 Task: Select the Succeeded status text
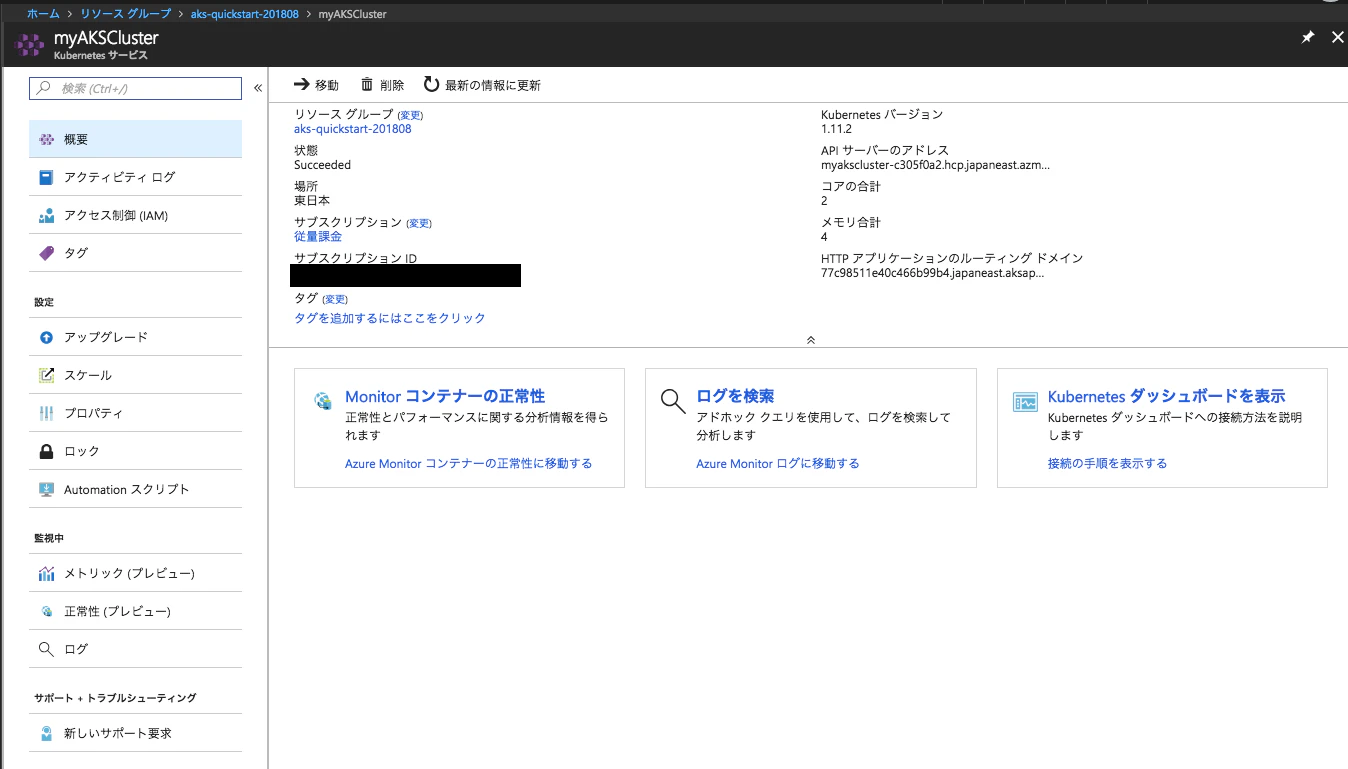[x=322, y=165]
